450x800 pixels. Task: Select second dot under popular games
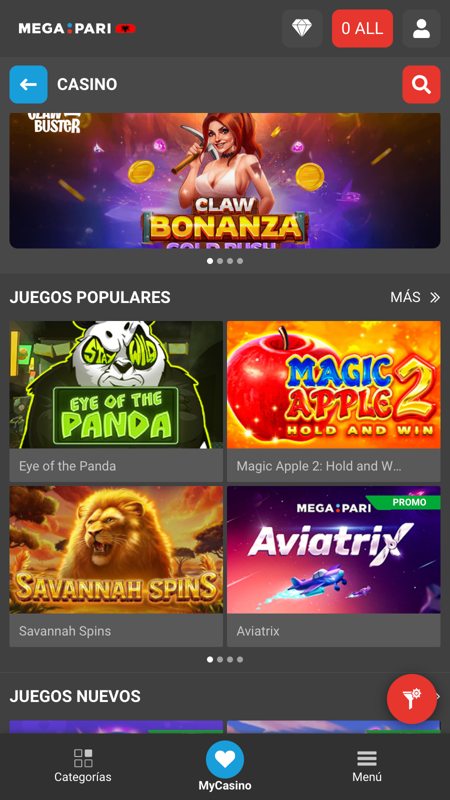[x=220, y=659]
